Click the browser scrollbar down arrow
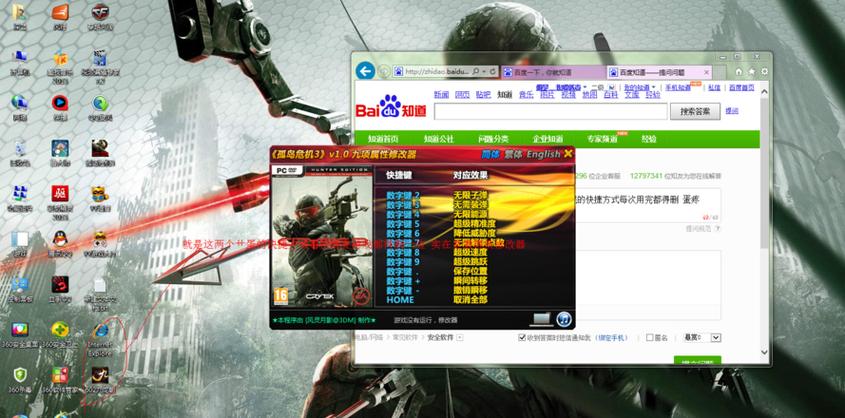This screenshot has height=418, width=845. point(764,352)
